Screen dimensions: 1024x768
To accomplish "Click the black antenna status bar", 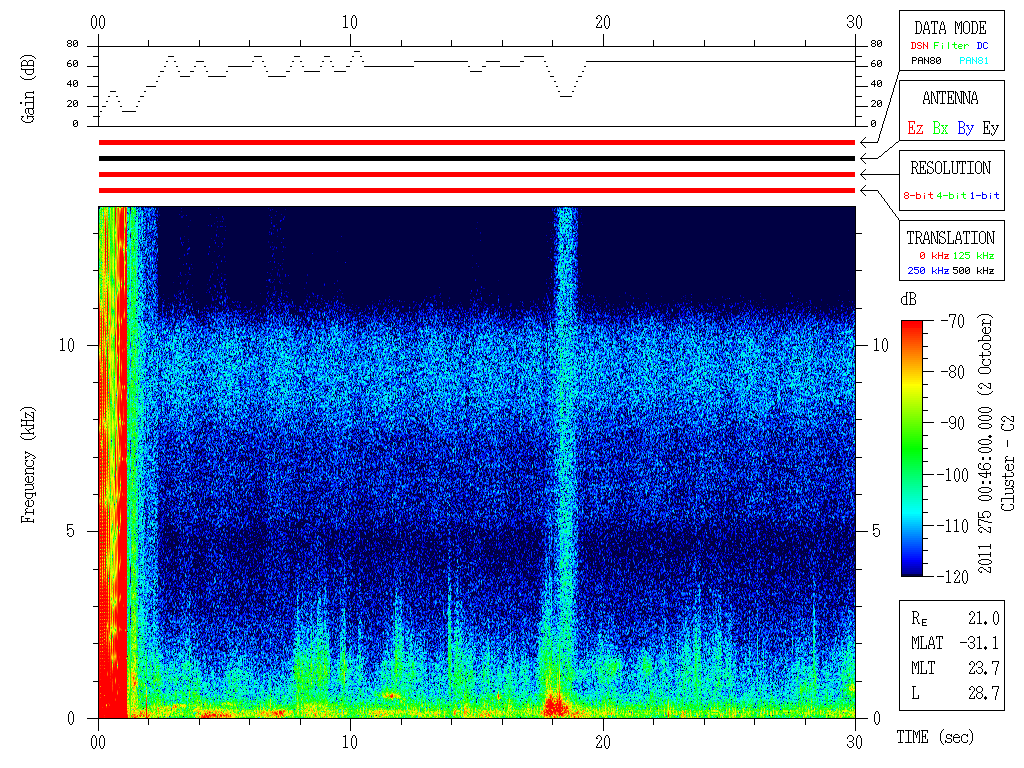I will [x=477, y=158].
